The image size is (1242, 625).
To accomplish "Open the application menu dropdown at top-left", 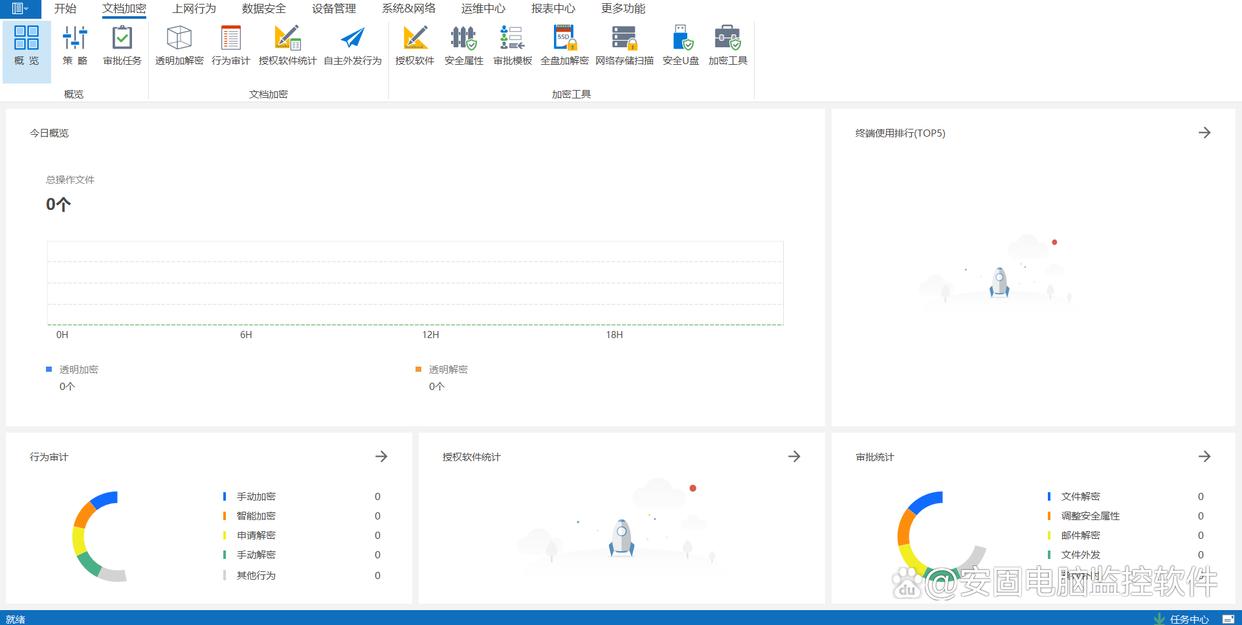I will click(x=20, y=9).
